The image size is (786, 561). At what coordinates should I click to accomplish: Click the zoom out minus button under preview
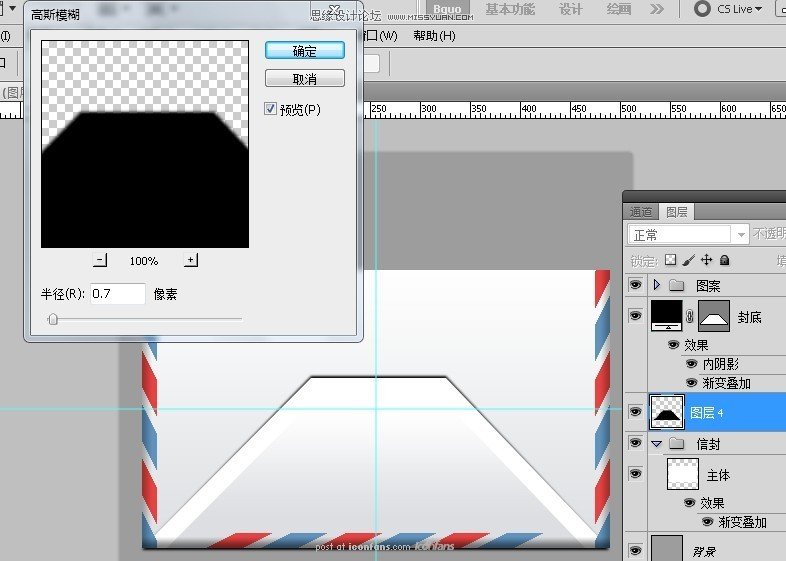pyautogui.click(x=100, y=260)
